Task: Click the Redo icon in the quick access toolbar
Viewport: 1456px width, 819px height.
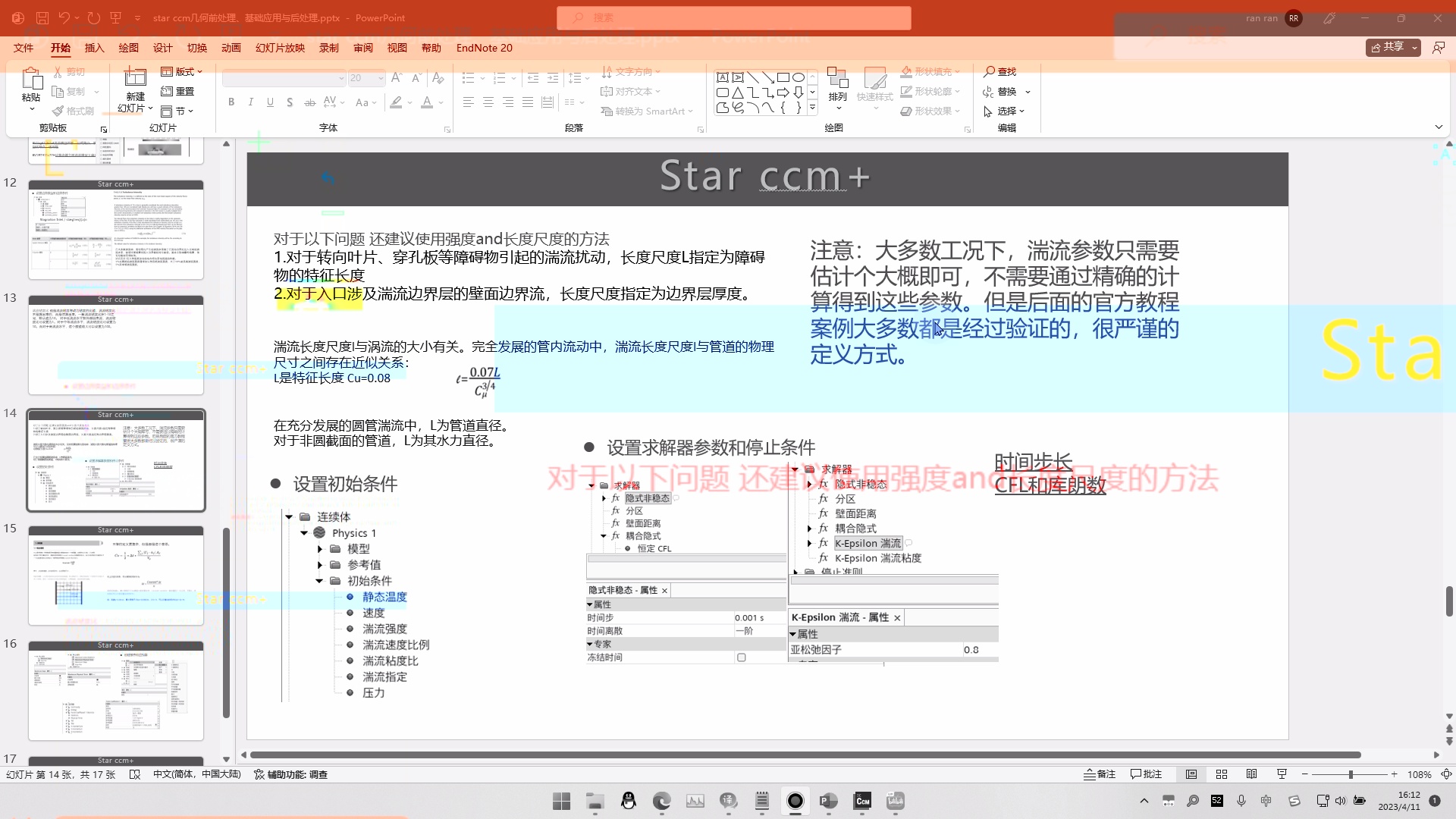Action: coord(93,17)
